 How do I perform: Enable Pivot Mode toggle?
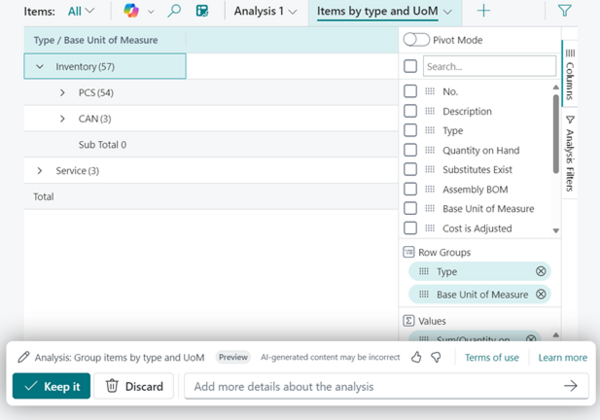[x=416, y=38]
